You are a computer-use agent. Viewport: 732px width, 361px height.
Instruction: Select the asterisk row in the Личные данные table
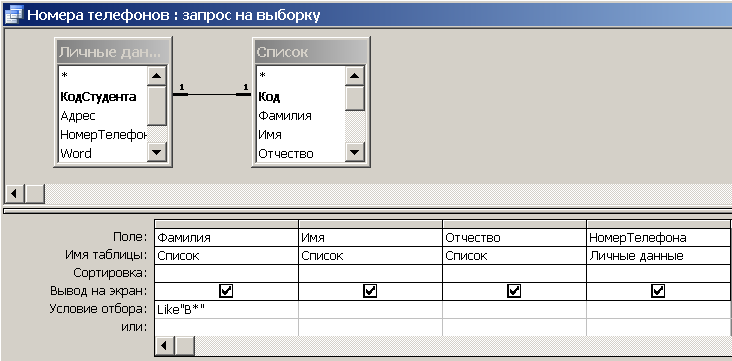tap(63, 76)
